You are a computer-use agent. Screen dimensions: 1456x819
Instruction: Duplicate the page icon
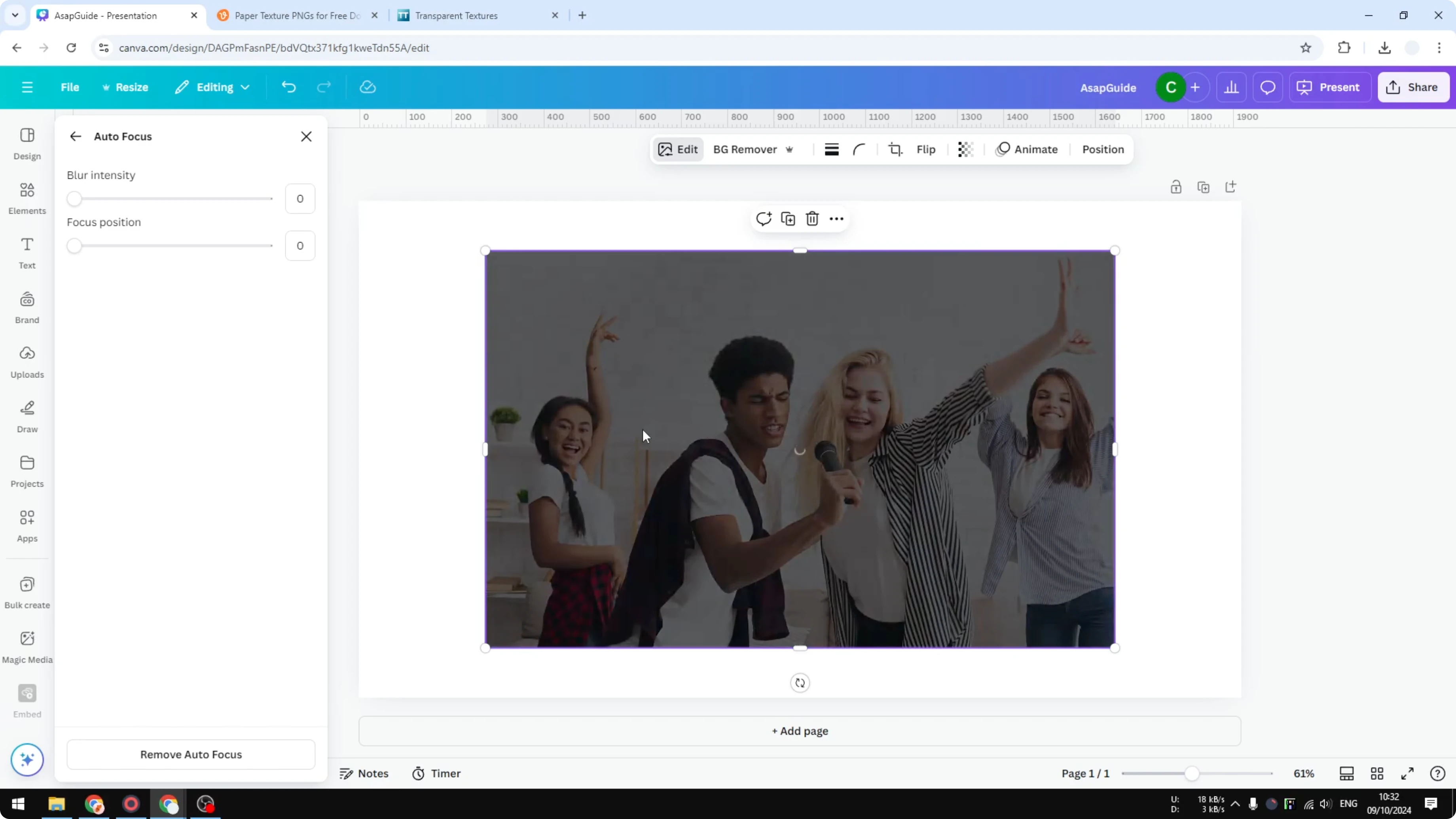pyautogui.click(x=1203, y=187)
